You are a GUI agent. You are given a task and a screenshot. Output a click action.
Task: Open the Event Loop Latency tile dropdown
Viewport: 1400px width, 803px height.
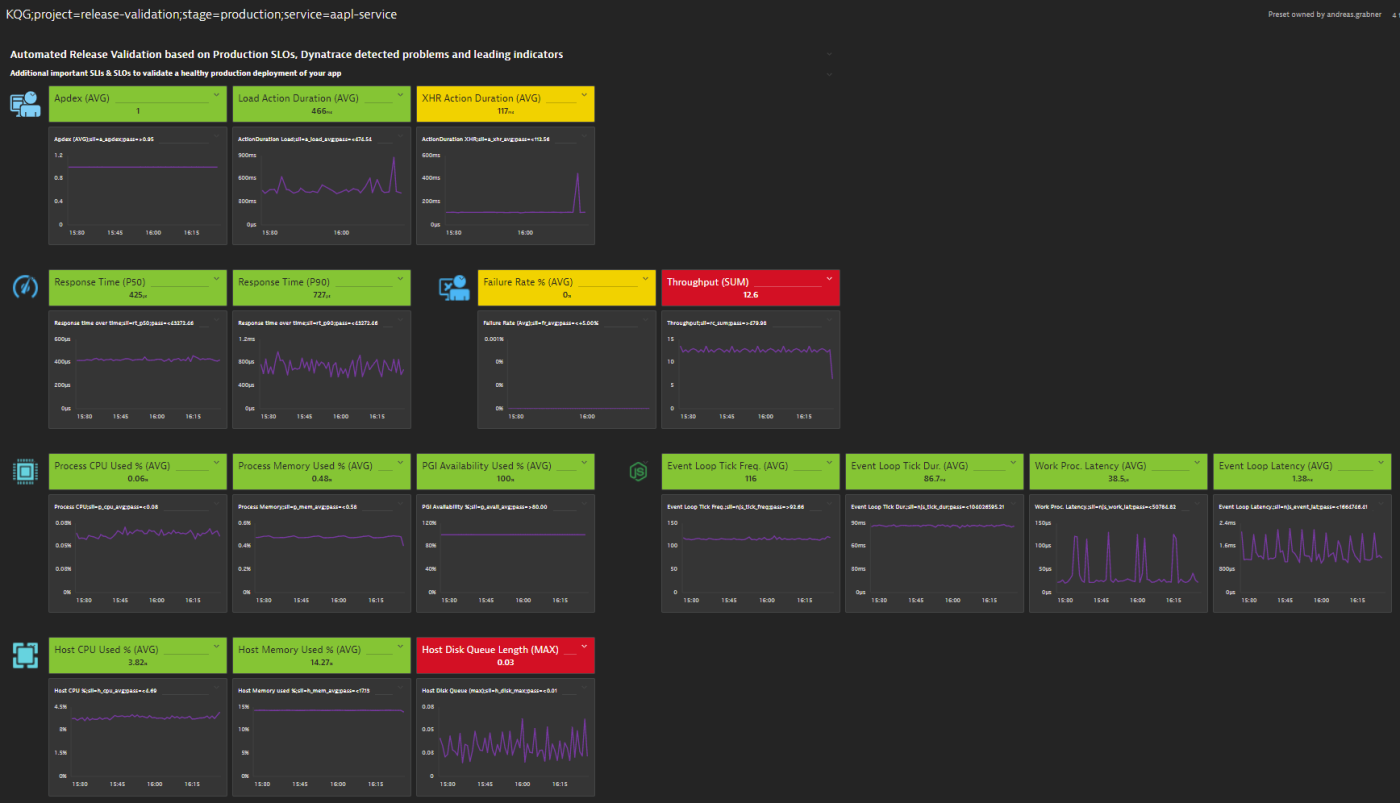tap(1381, 461)
